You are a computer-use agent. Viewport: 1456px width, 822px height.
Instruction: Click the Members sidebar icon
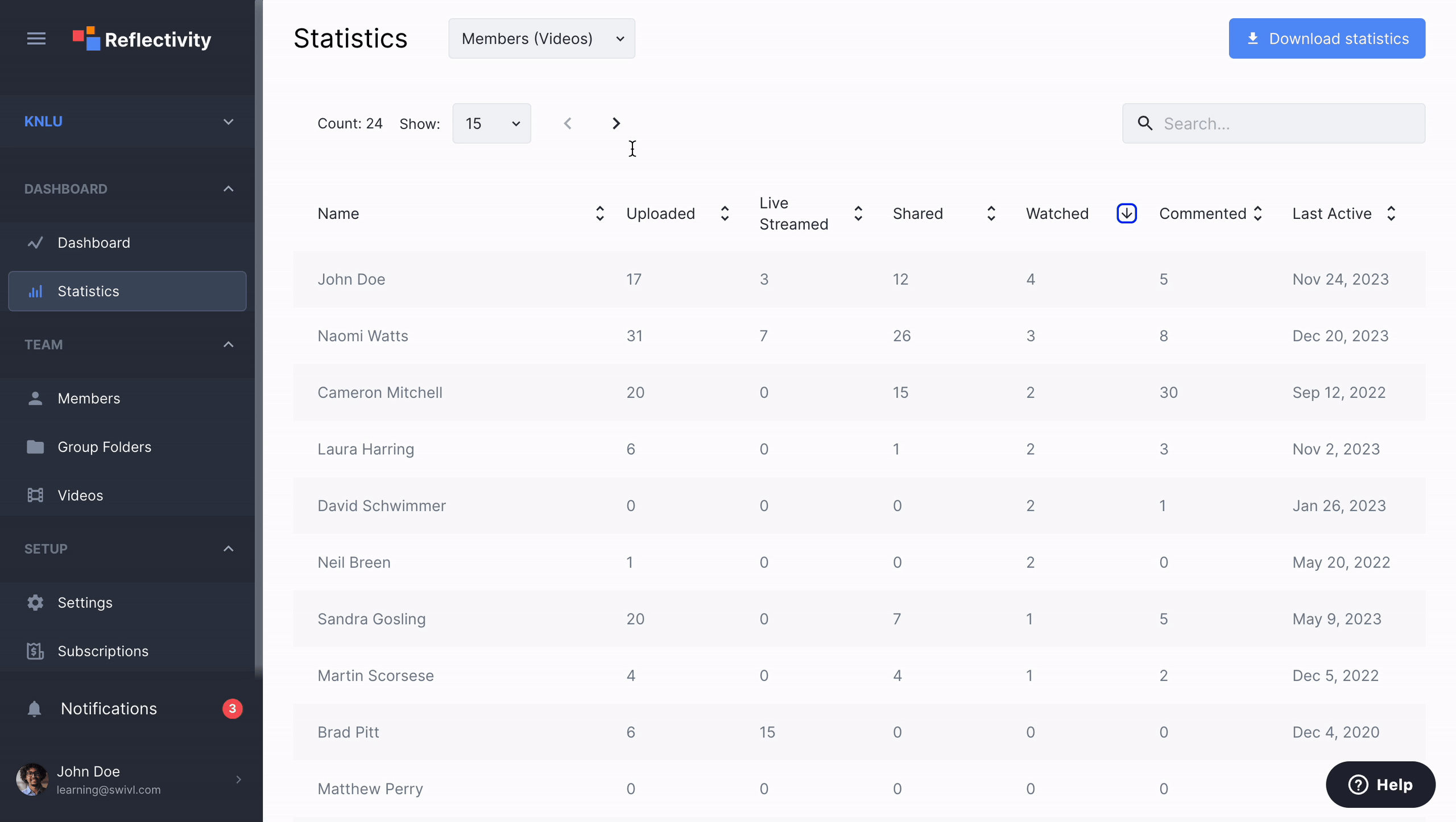point(34,399)
